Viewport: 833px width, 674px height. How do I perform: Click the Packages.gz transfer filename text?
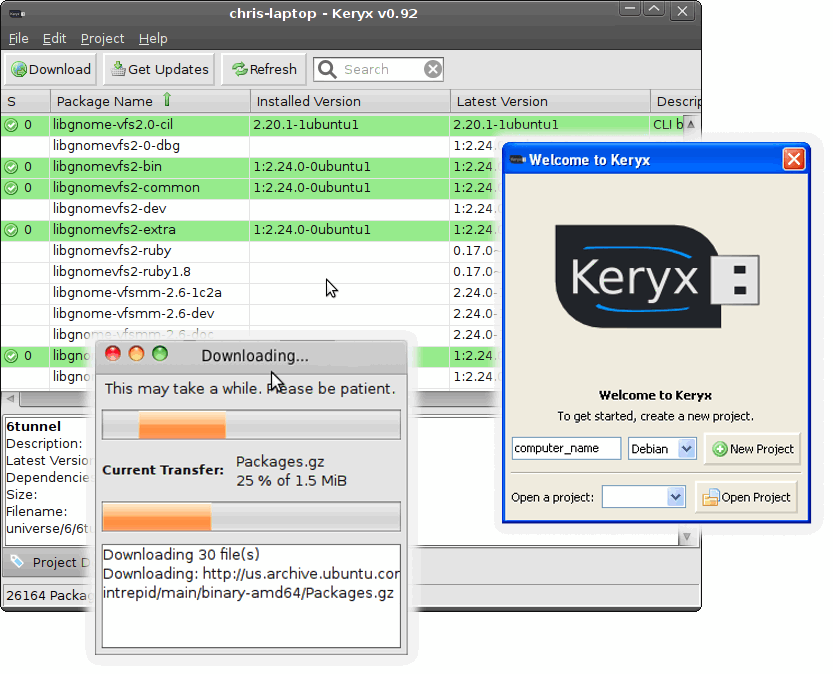(x=280, y=462)
